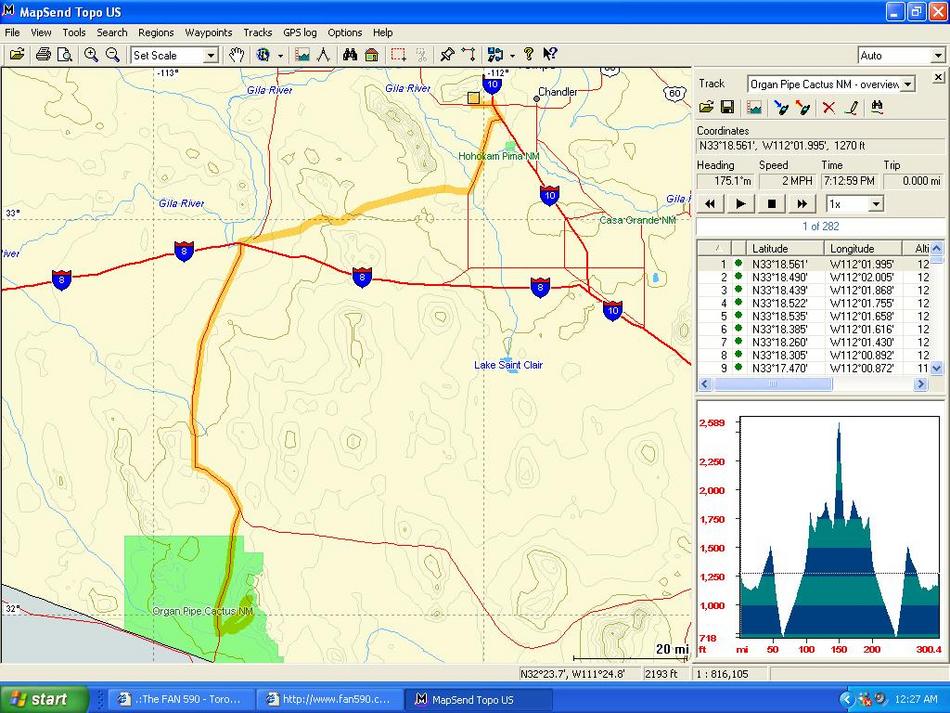This screenshot has height=713, width=950.
Task: Open the GPS log menu
Action: 300,33
